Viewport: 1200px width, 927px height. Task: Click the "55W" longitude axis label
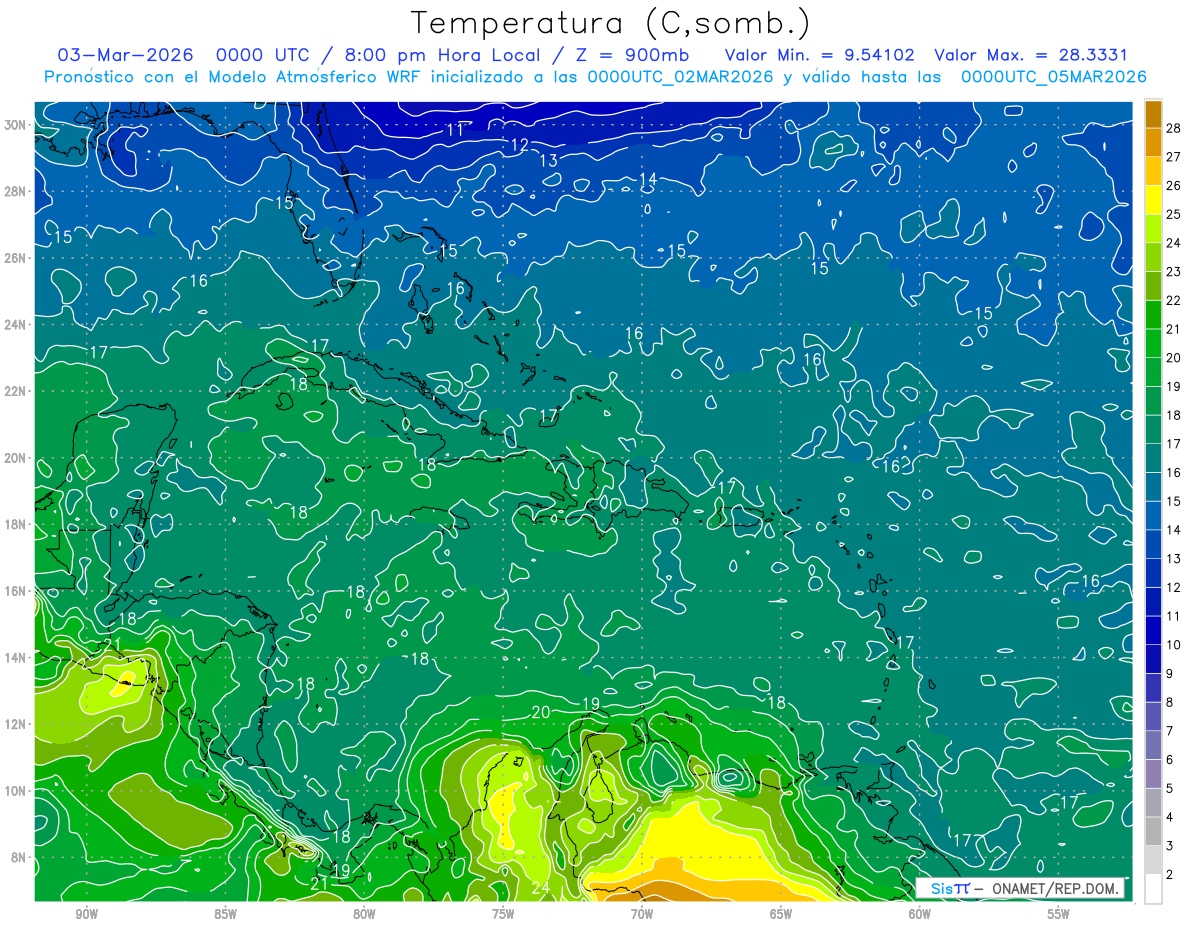tap(1059, 914)
